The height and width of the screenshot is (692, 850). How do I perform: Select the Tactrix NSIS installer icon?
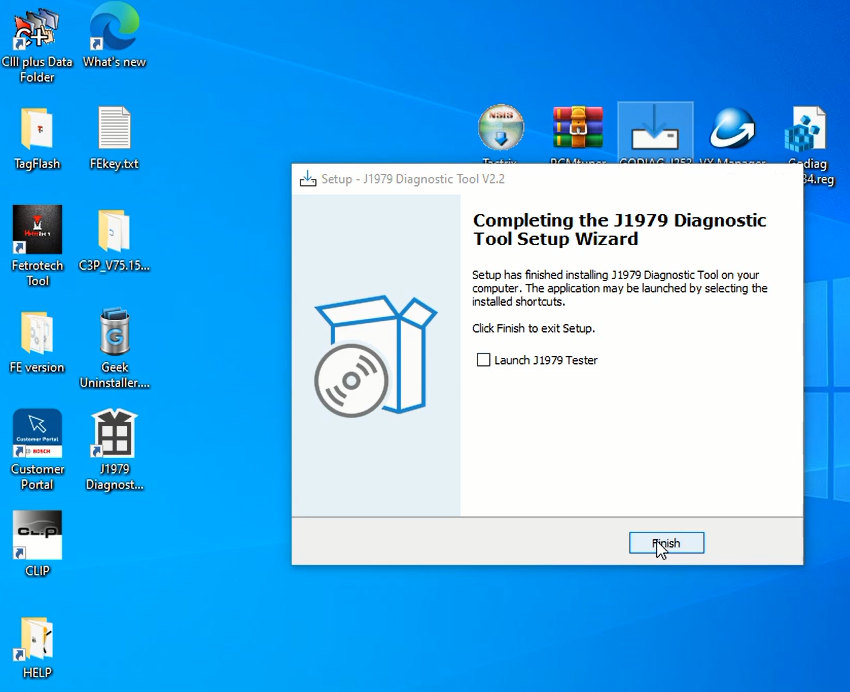tap(501, 130)
